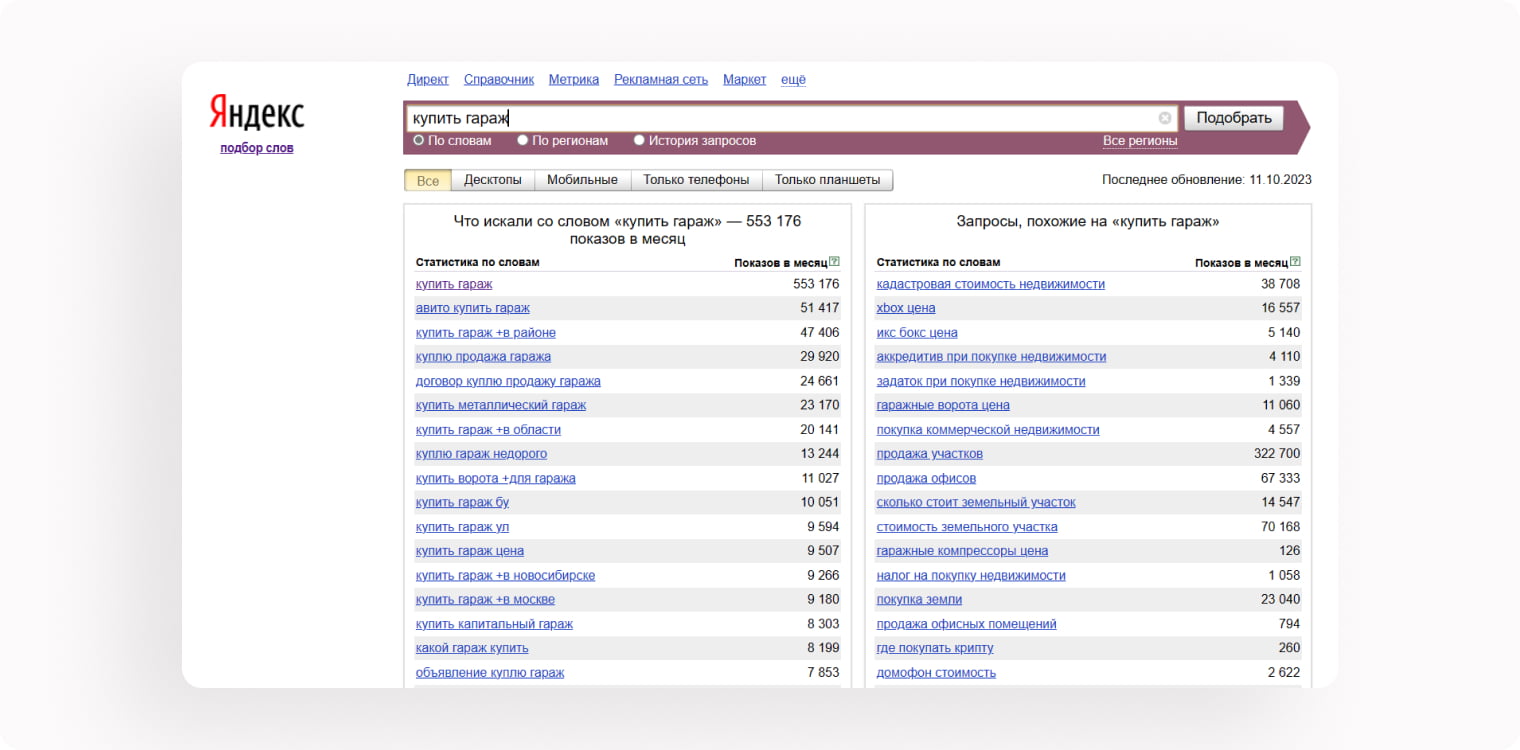Image resolution: width=1520 pixels, height=750 pixels.
Task: Select the 'По словам' radio button
Action: [419, 141]
